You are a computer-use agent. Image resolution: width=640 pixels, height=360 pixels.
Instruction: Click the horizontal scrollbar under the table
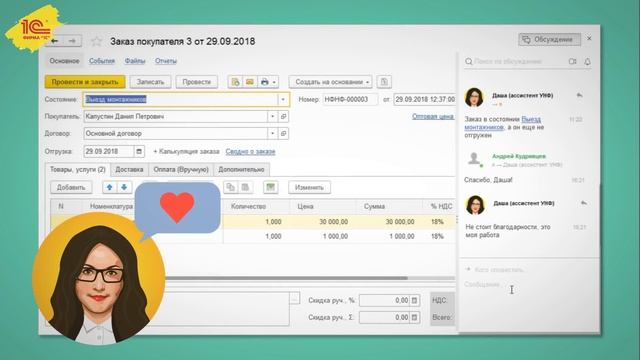286,278
